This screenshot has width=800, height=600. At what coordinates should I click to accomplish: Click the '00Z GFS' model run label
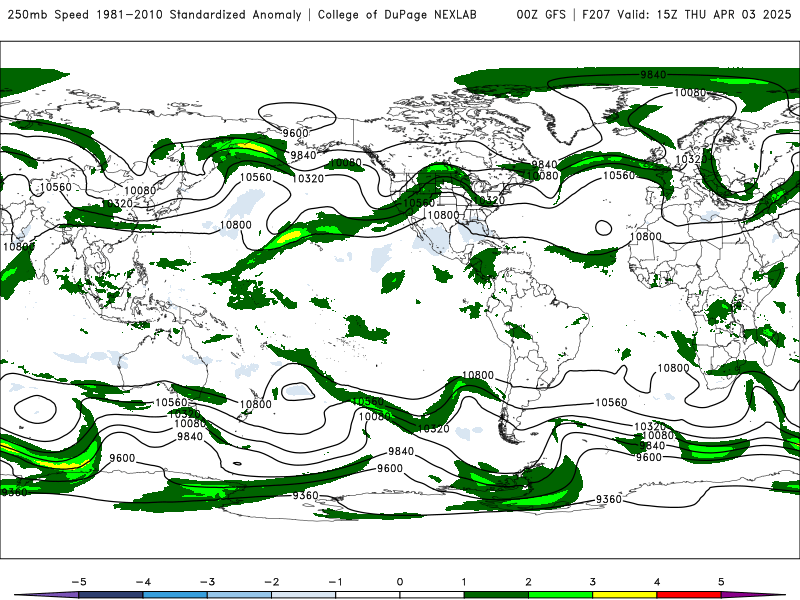(x=541, y=14)
